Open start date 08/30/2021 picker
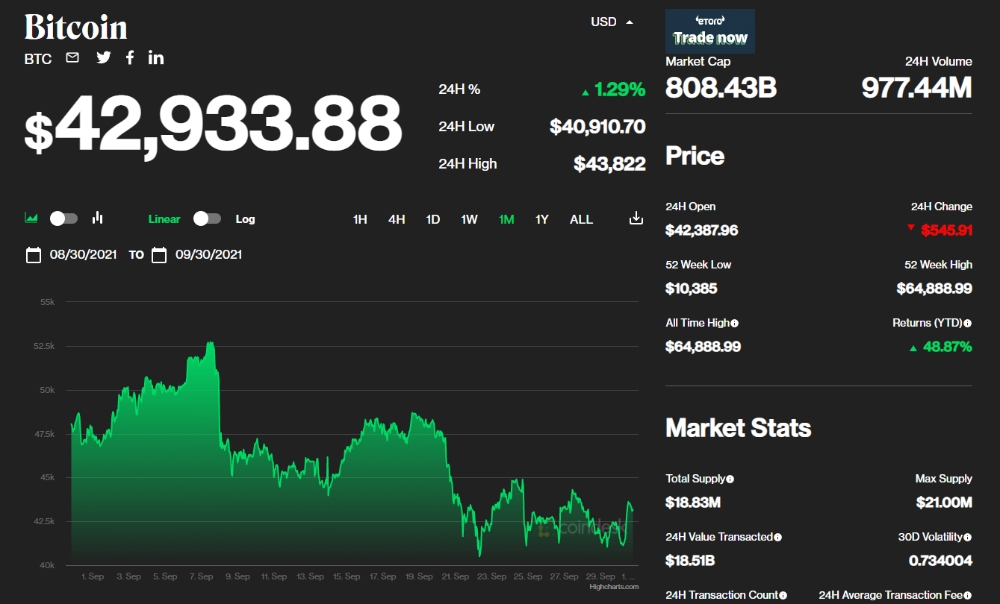This screenshot has height=604, width=1000. [x=83, y=254]
